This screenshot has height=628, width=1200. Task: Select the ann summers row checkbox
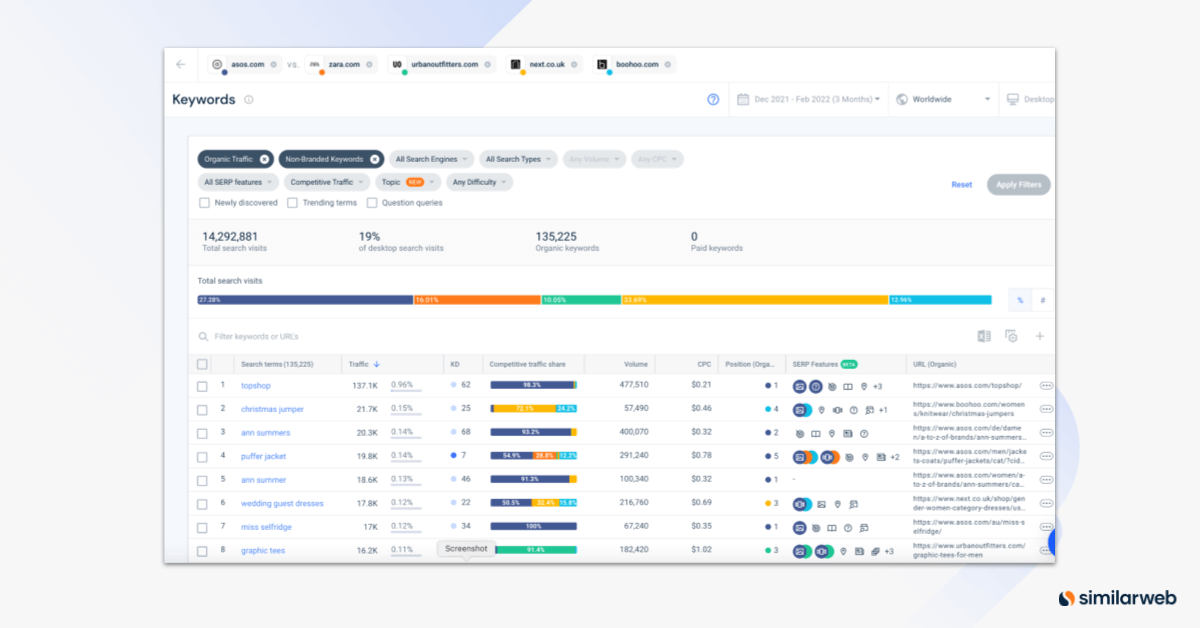coord(202,433)
